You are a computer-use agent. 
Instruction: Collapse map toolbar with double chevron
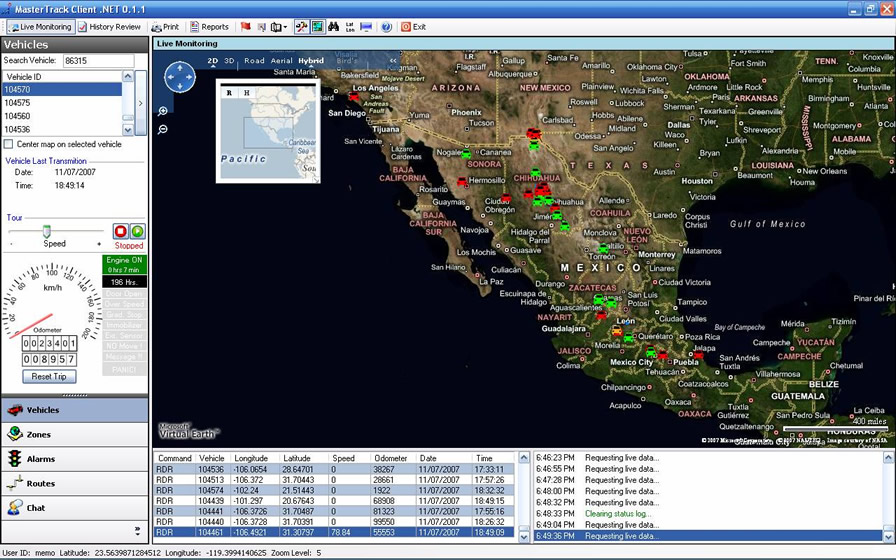coord(393,61)
